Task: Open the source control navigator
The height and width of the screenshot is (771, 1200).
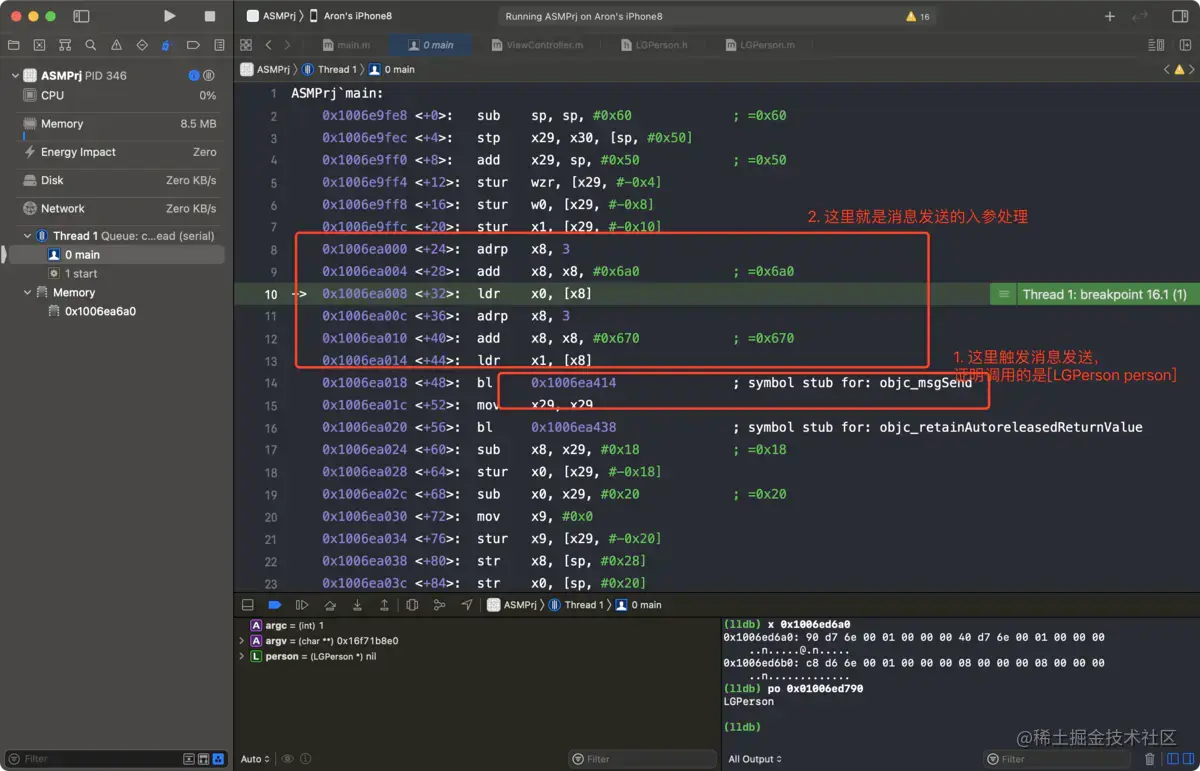Action: click(x=39, y=45)
